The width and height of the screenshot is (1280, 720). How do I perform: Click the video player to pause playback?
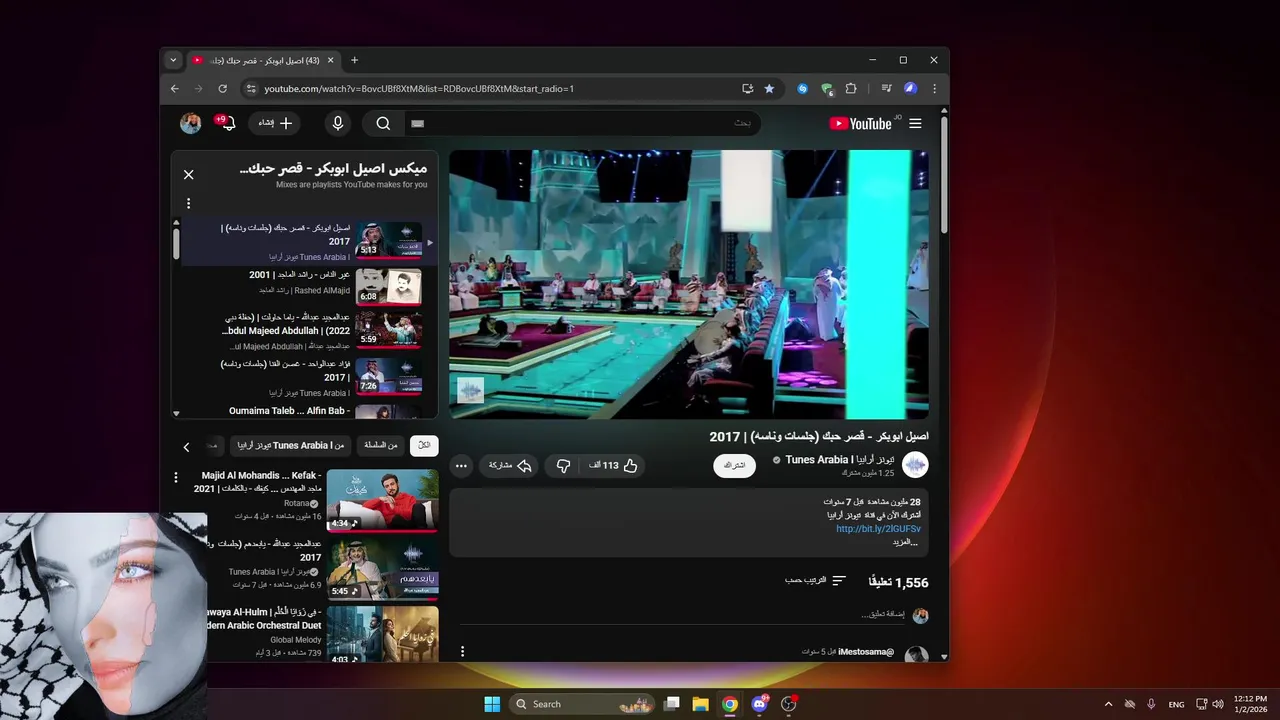pyautogui.click(x=688, y=284)
